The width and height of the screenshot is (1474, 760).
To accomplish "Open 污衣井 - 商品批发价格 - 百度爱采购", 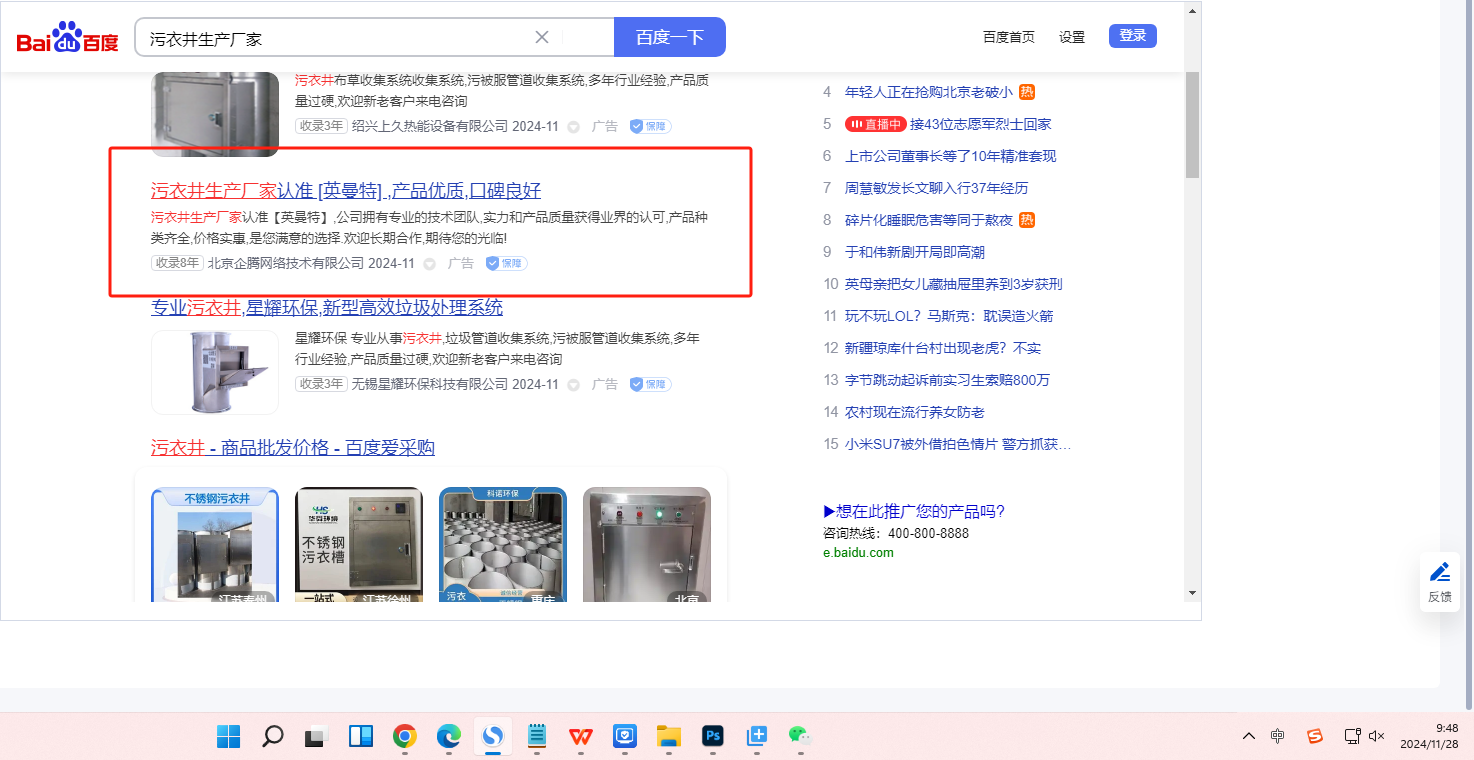I will coord(293,447).
